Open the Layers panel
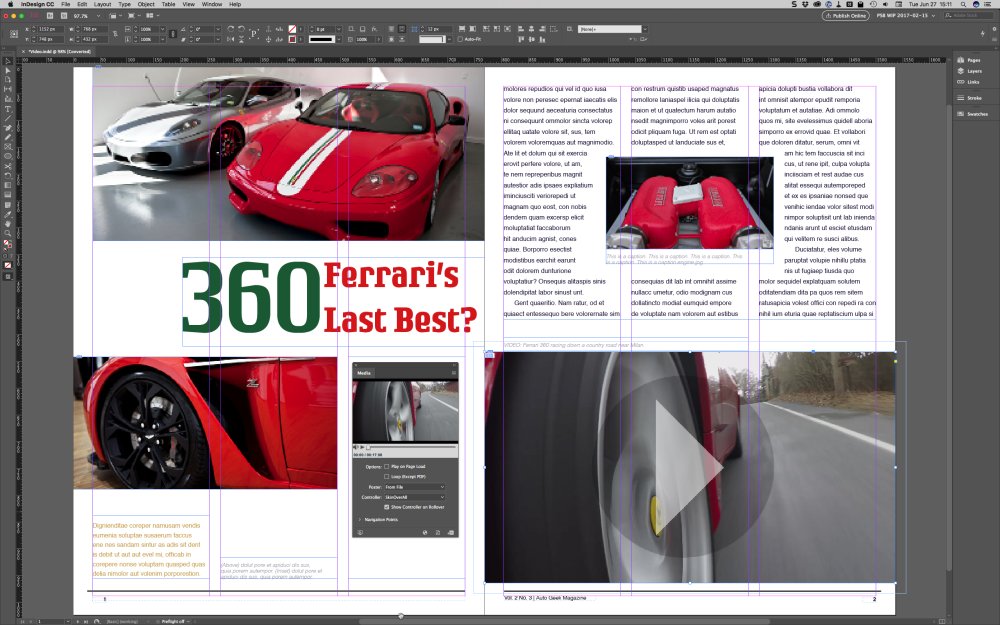This screenshot has width=1000, height=625. pyautogui.click(x=969, y=71)
